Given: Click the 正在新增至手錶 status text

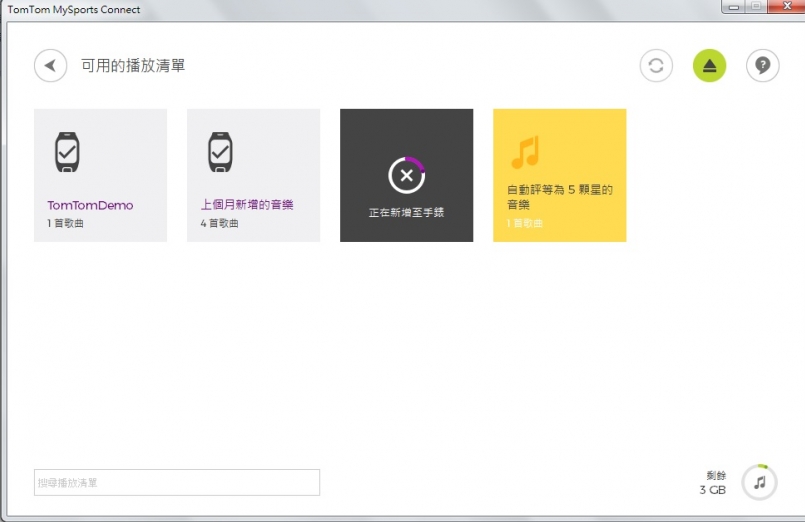Looking at the screenshot, I should pos(406,213).
